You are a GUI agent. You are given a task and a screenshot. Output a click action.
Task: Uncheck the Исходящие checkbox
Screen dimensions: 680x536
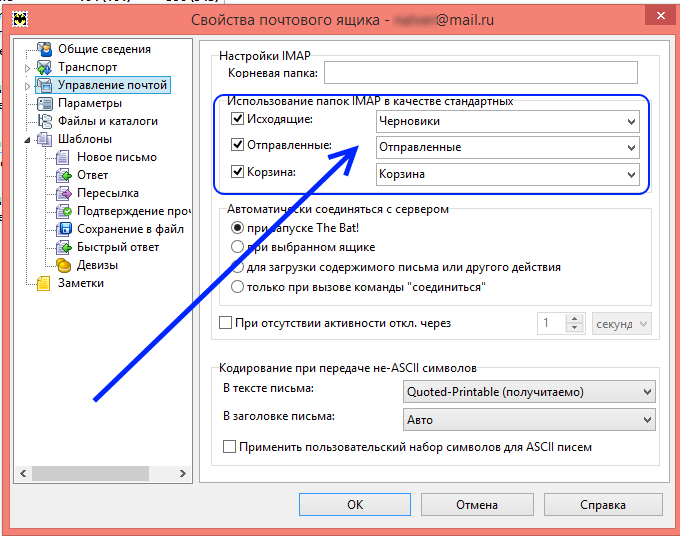coord(238,119)
